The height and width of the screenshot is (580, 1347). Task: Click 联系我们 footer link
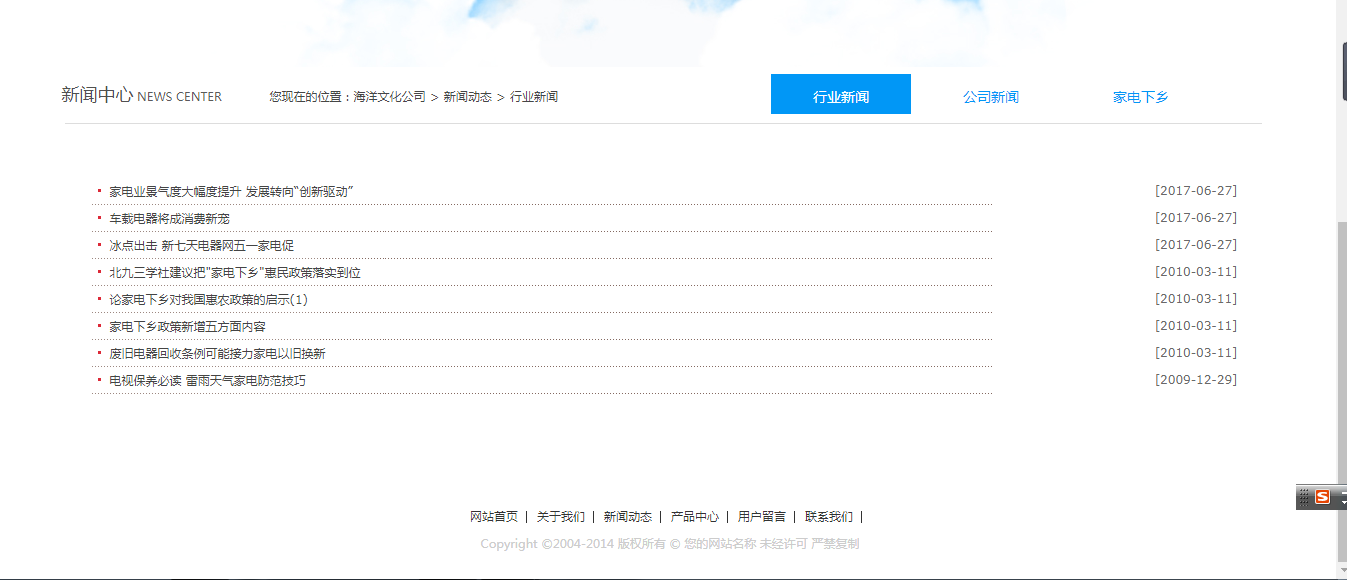(x=828, y=517)
